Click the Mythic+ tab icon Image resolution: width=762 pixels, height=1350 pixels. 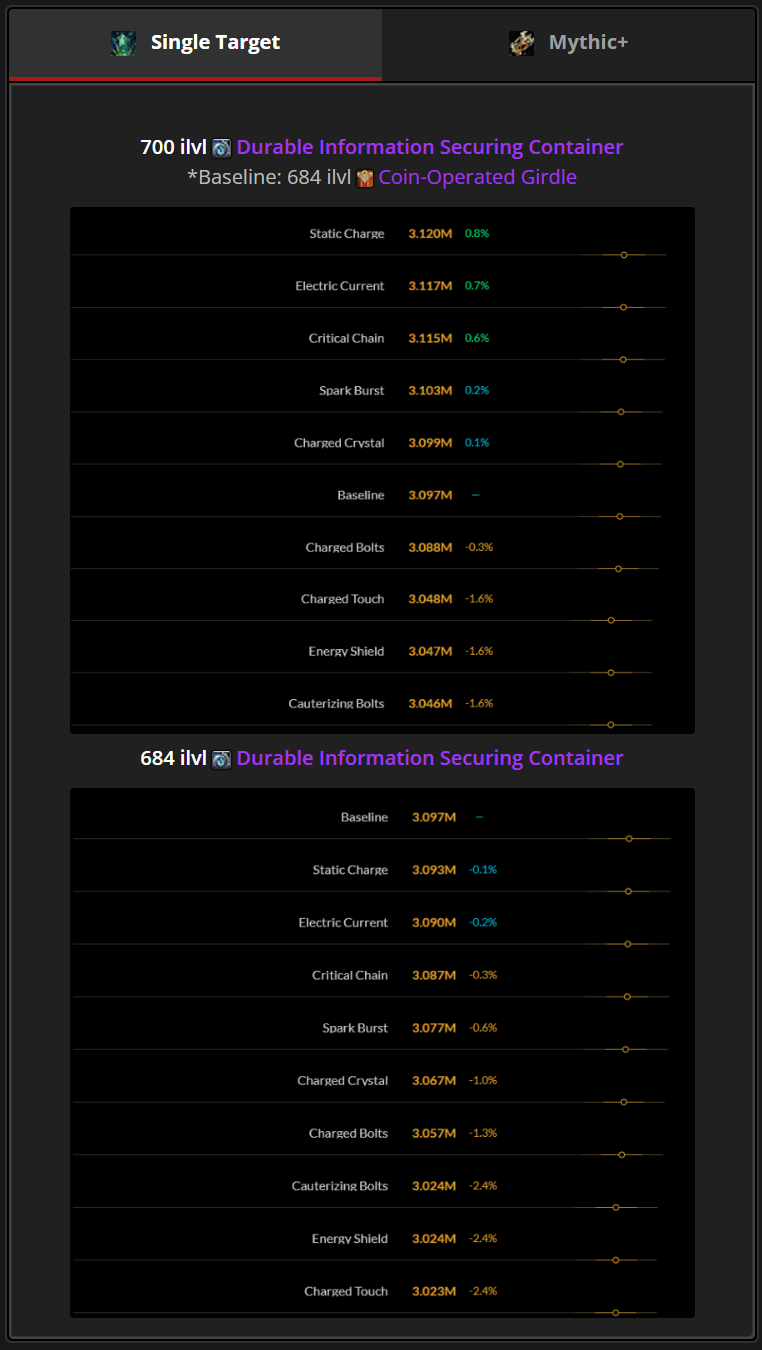521,43
